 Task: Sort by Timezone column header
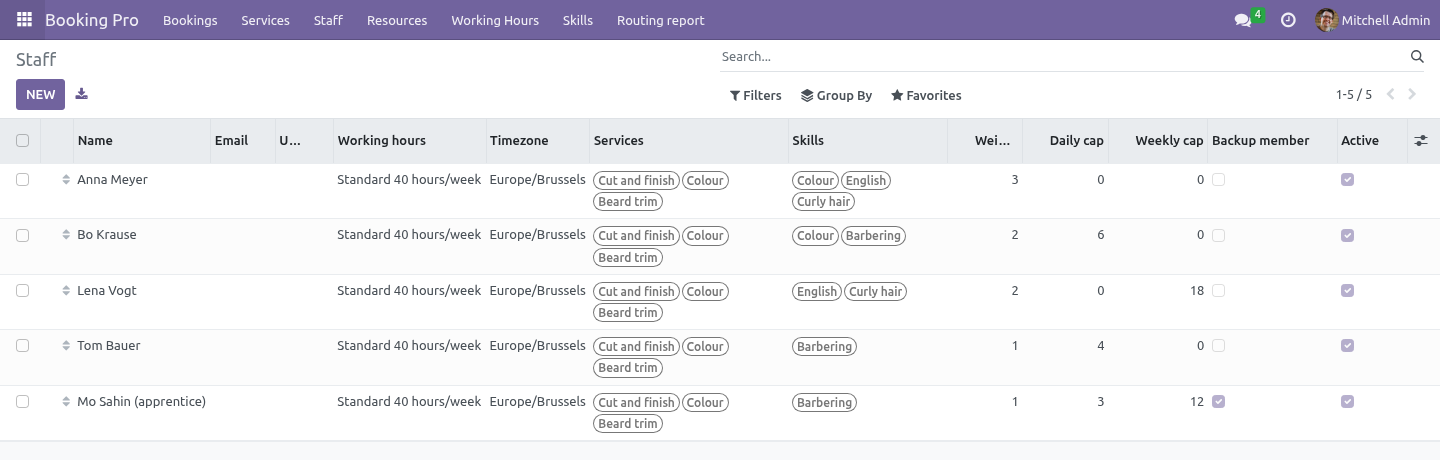click(x=538, y=141)
